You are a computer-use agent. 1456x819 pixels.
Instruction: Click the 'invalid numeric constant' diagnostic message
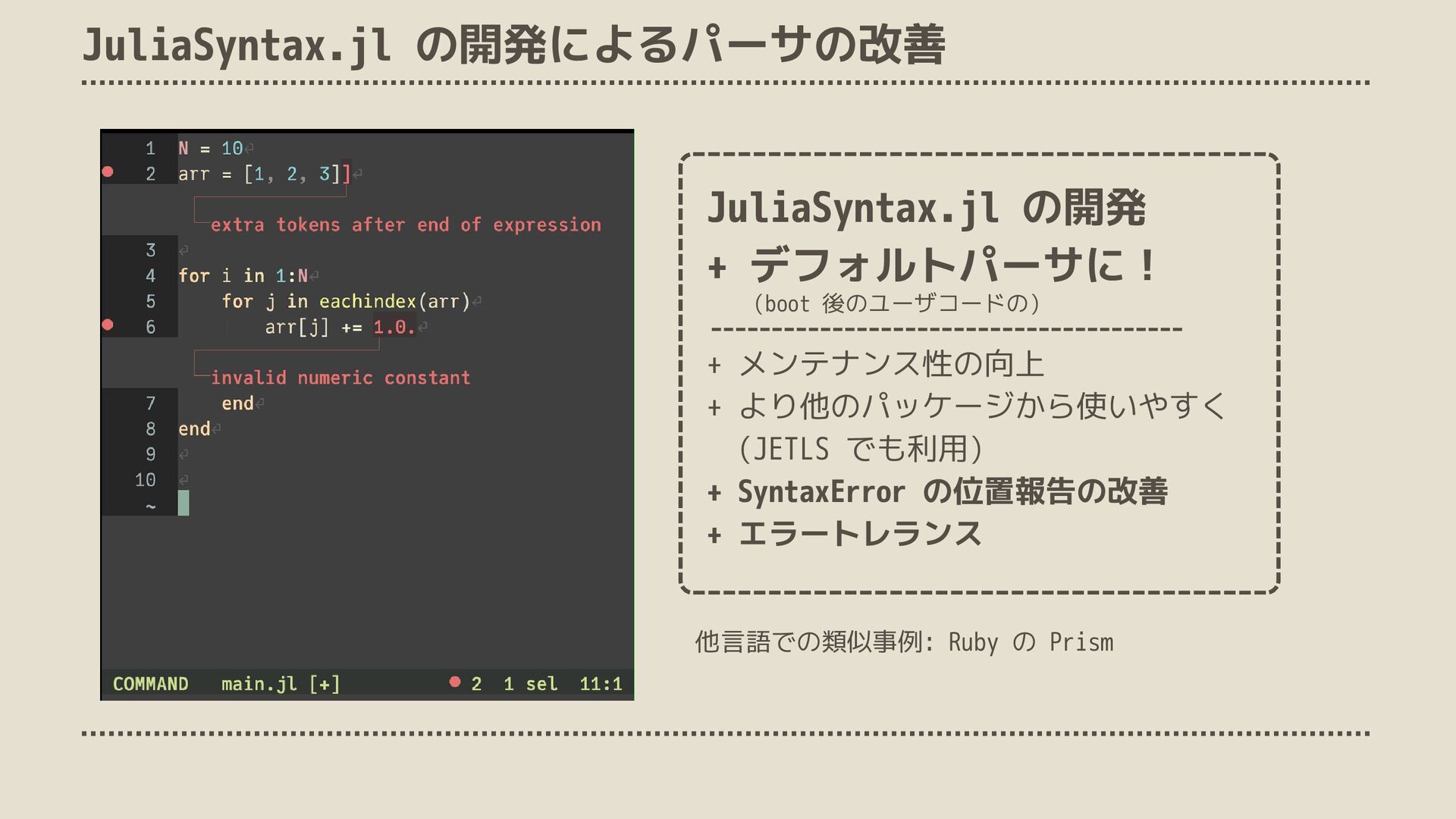click(340, 378)
